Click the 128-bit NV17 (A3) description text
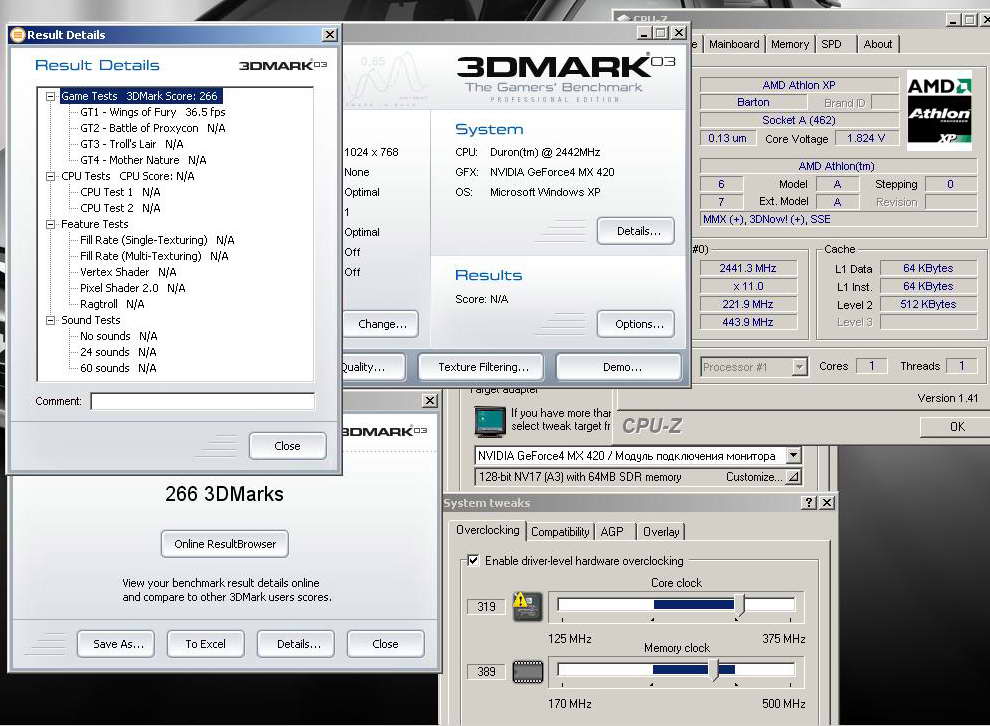This screenshot has width=990, height=726. tap(580, 477)
